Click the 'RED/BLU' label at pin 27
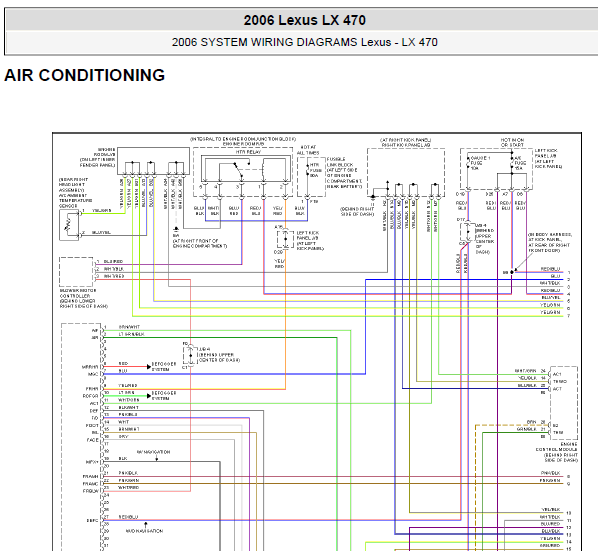Screen dimensions: 598x551 coord(128,517)
